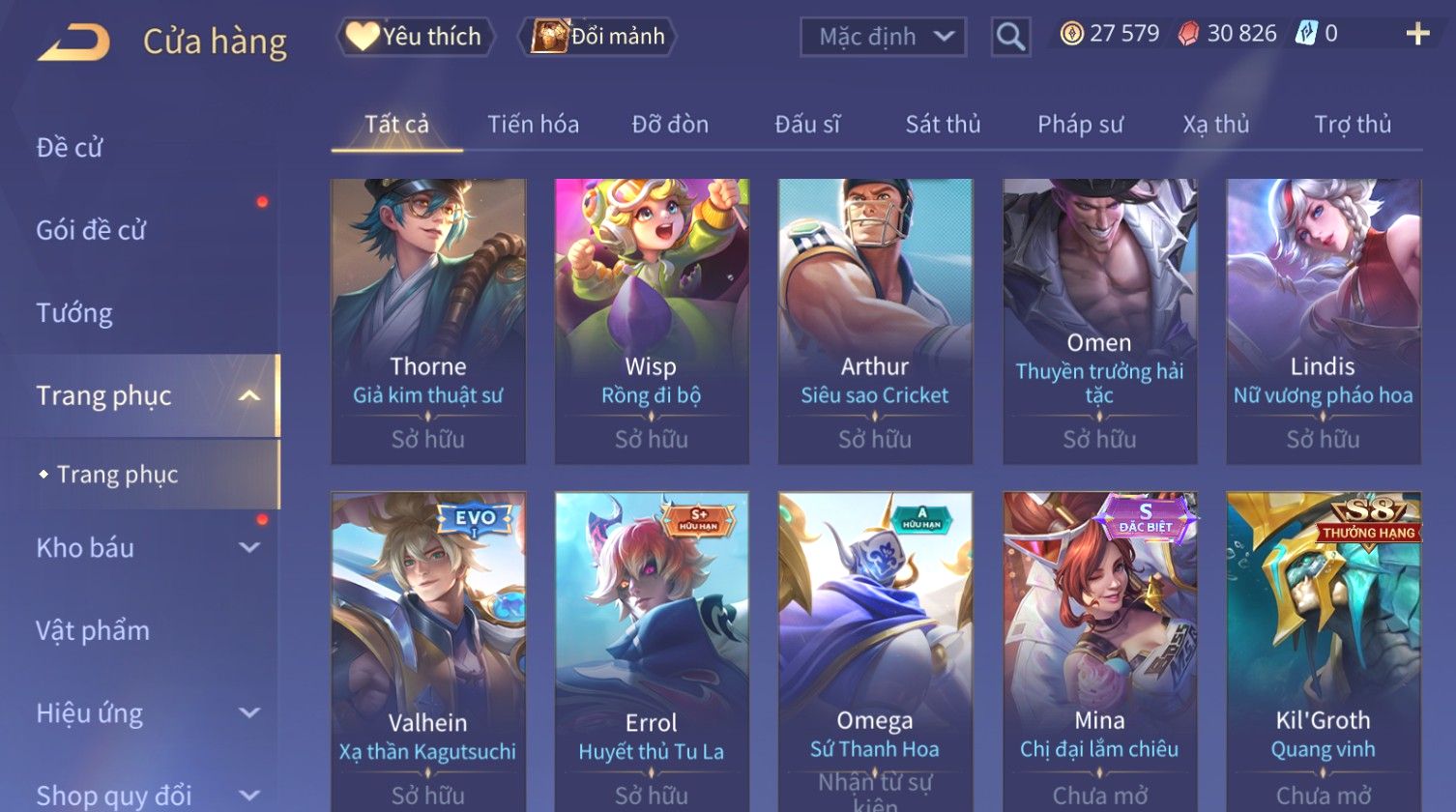This screenshot has height=812, width=1456.
Task: Select the Xạ thủ filter tab
Action: tap(1215, 124)
